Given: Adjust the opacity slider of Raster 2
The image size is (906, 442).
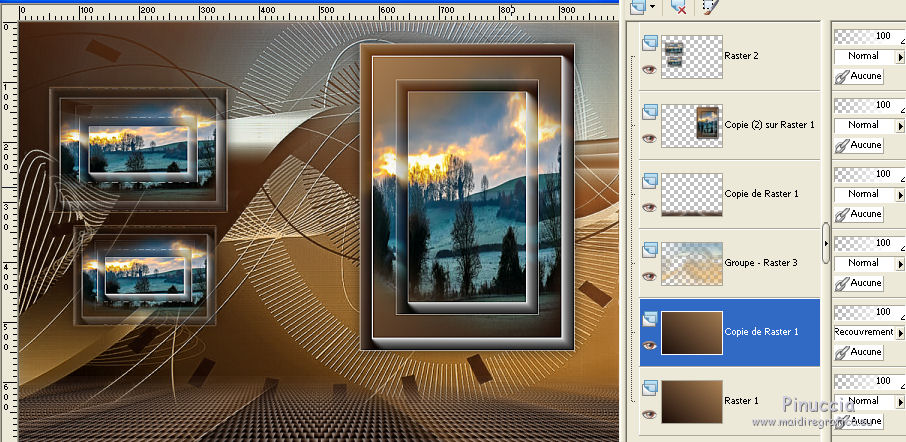Looking at the screenshot, I should [x=870, y=36].
